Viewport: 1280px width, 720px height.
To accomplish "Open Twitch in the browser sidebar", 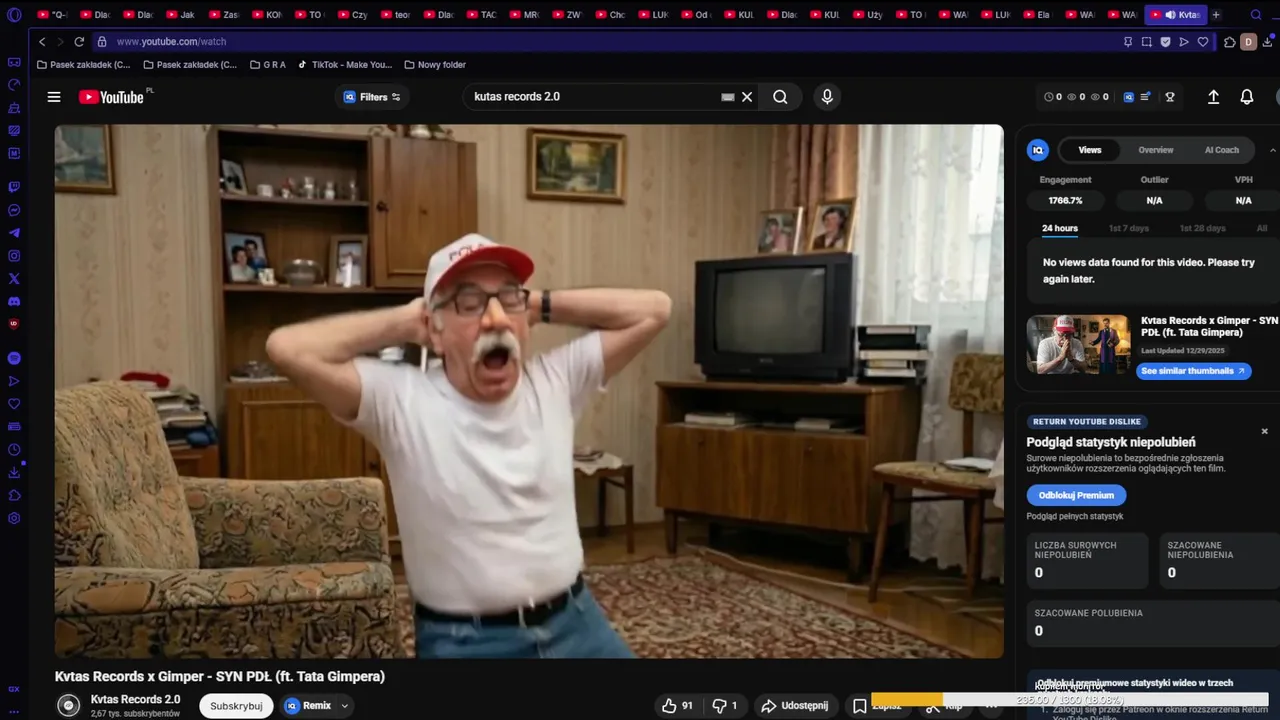I will coord(14,187).
